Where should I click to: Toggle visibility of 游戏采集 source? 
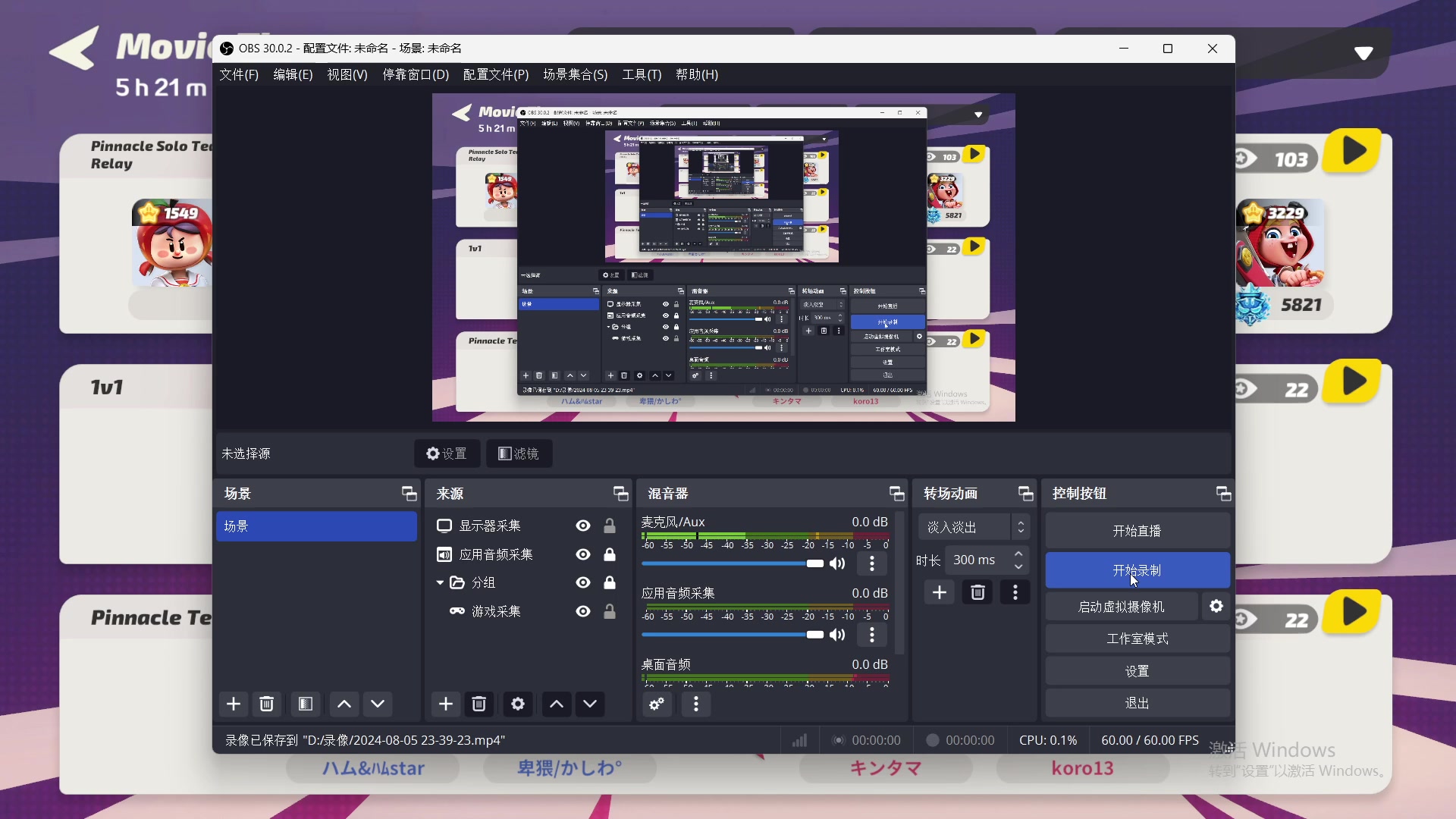583,611
